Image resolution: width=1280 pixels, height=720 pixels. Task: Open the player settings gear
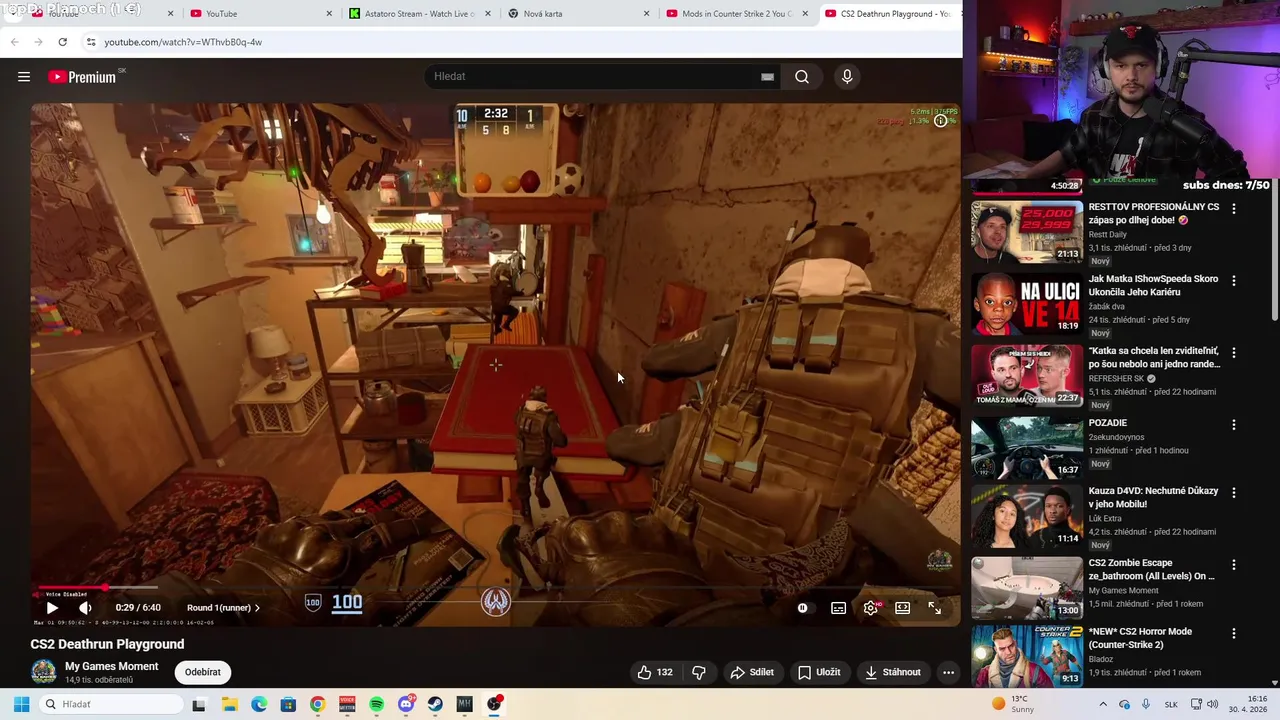[871, 608]
